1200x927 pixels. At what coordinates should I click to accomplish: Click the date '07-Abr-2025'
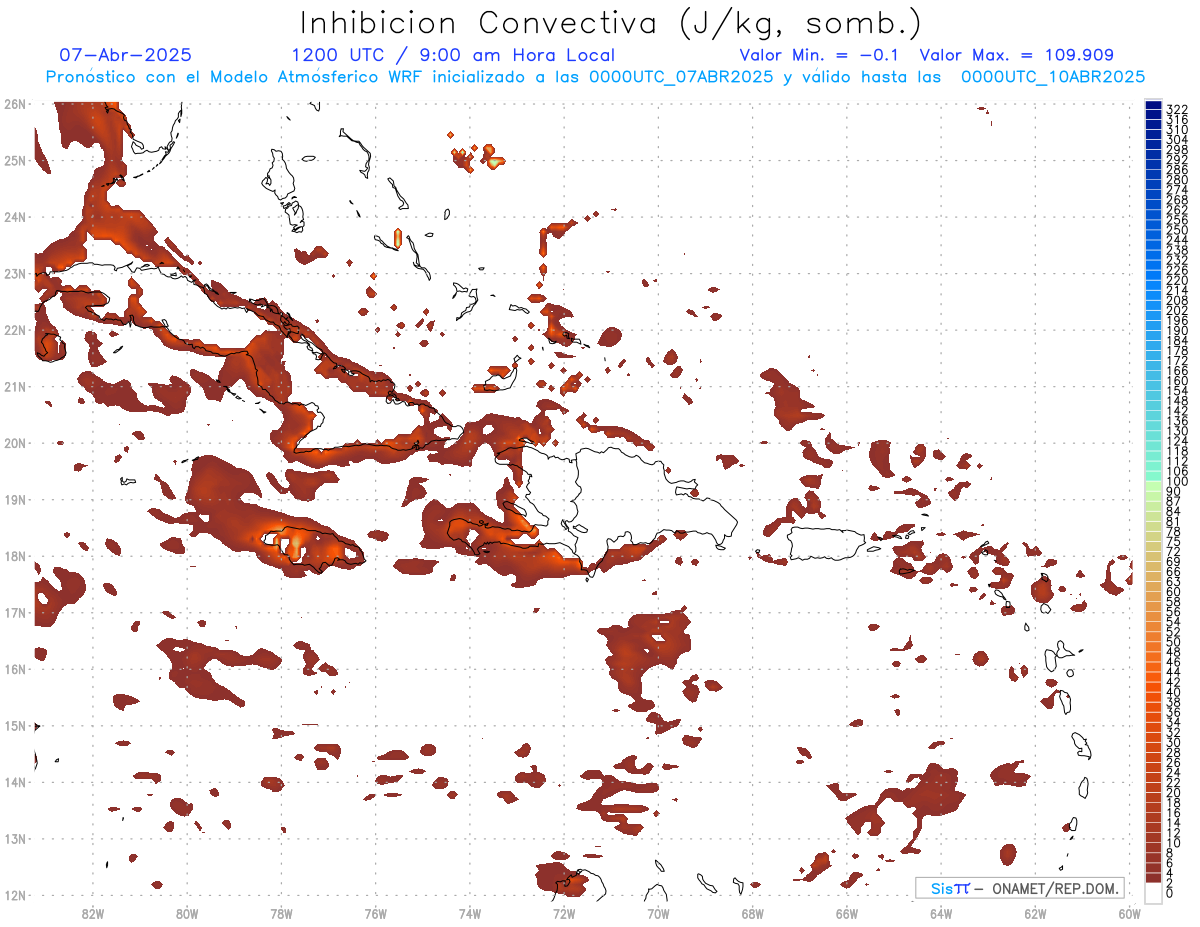coord(125,55)
